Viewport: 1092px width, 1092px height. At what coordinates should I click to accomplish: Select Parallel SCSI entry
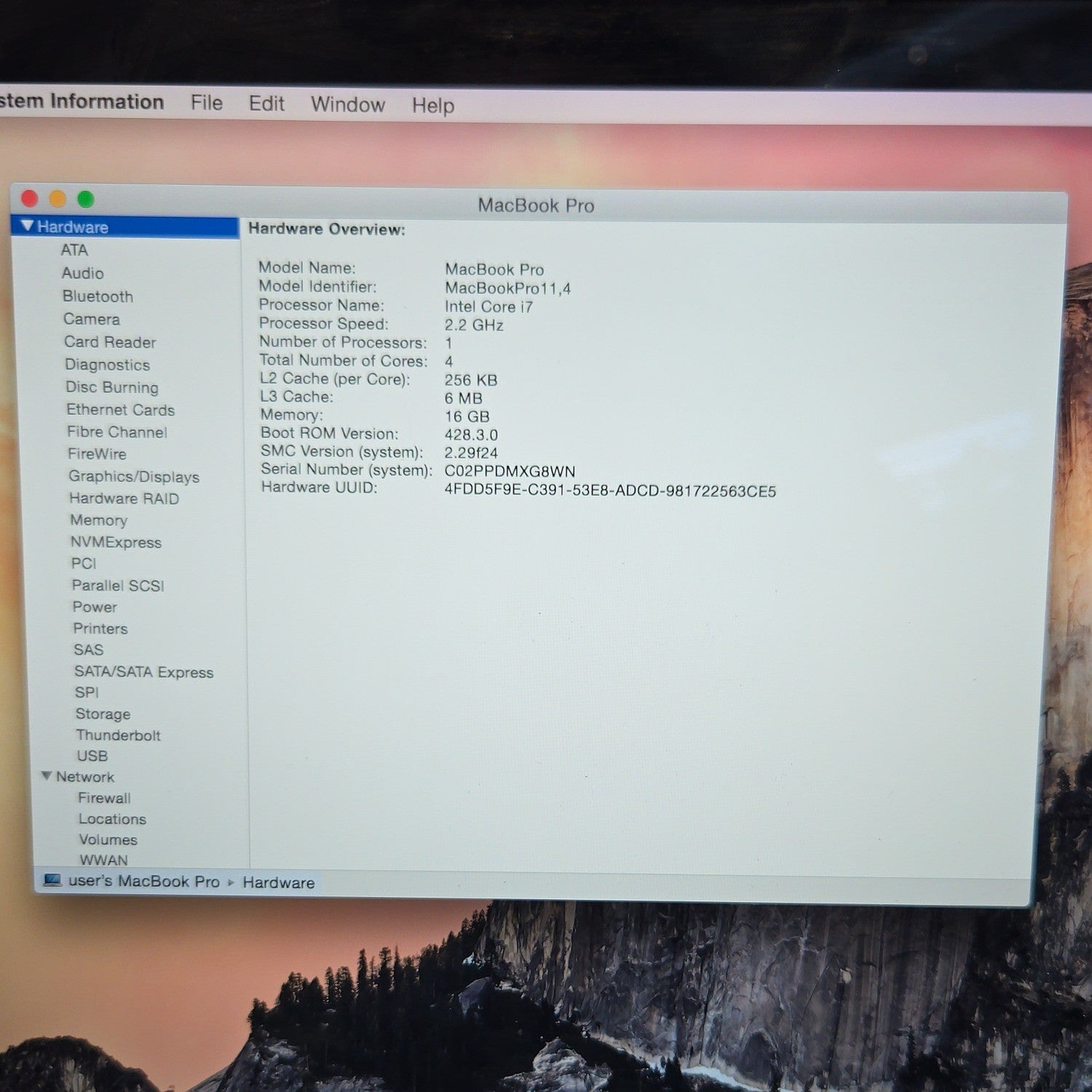(118, 585)
